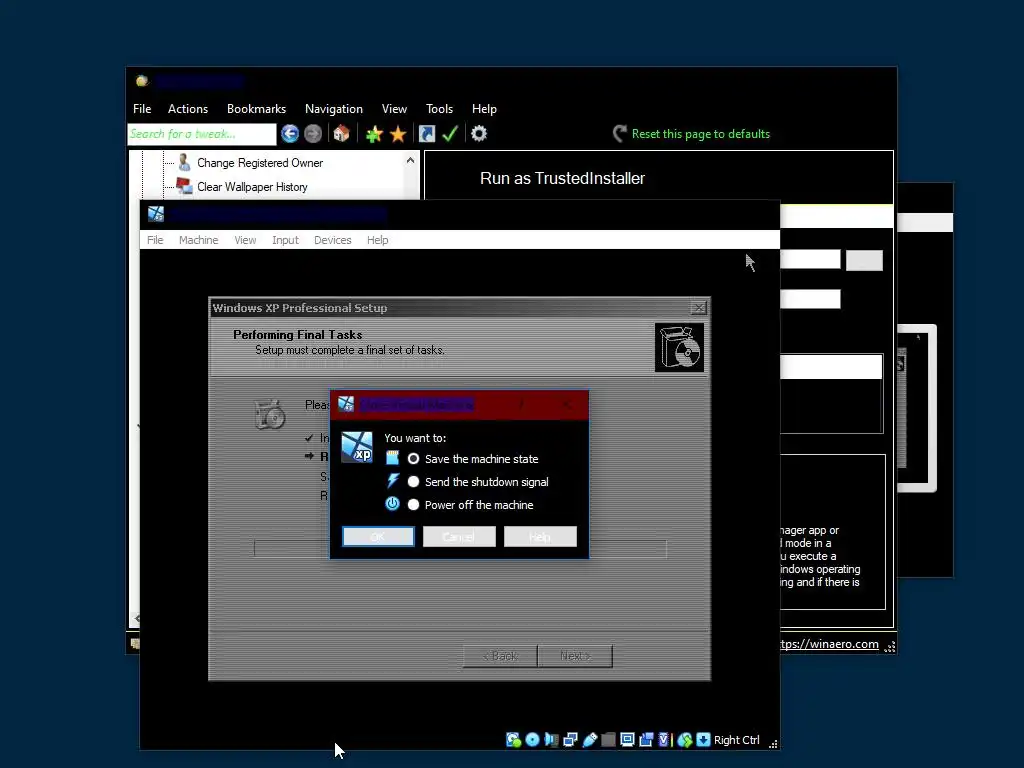
Task: Open the VirtualBox Devices menu
Action: 332,240
